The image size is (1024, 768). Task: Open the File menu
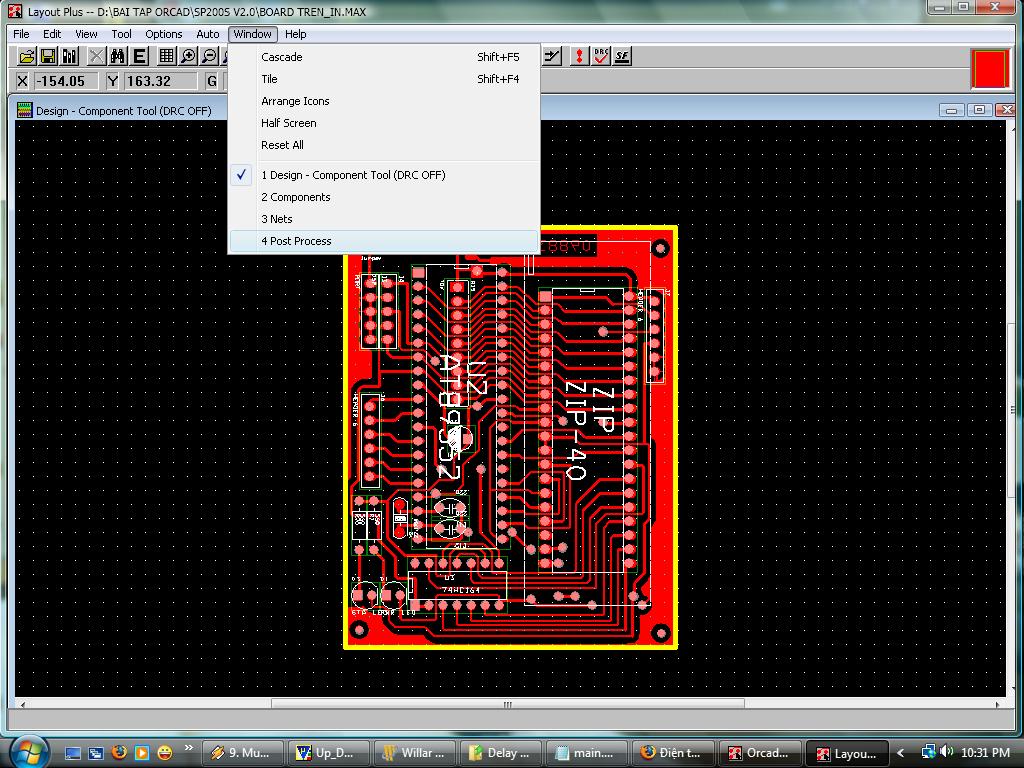21,34
